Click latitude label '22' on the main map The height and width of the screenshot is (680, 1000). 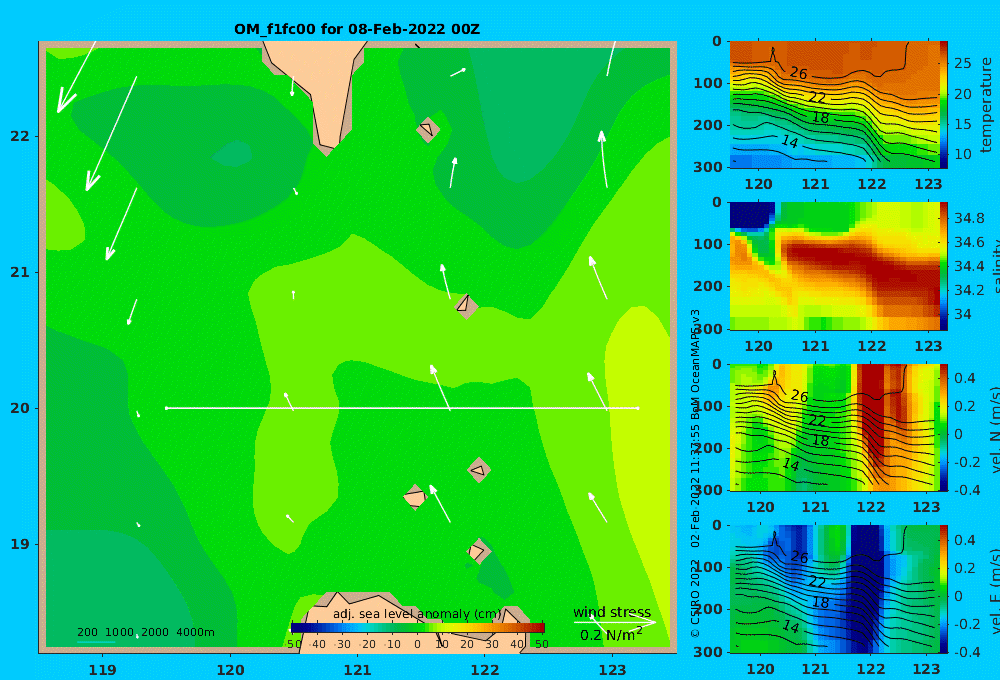20,136
